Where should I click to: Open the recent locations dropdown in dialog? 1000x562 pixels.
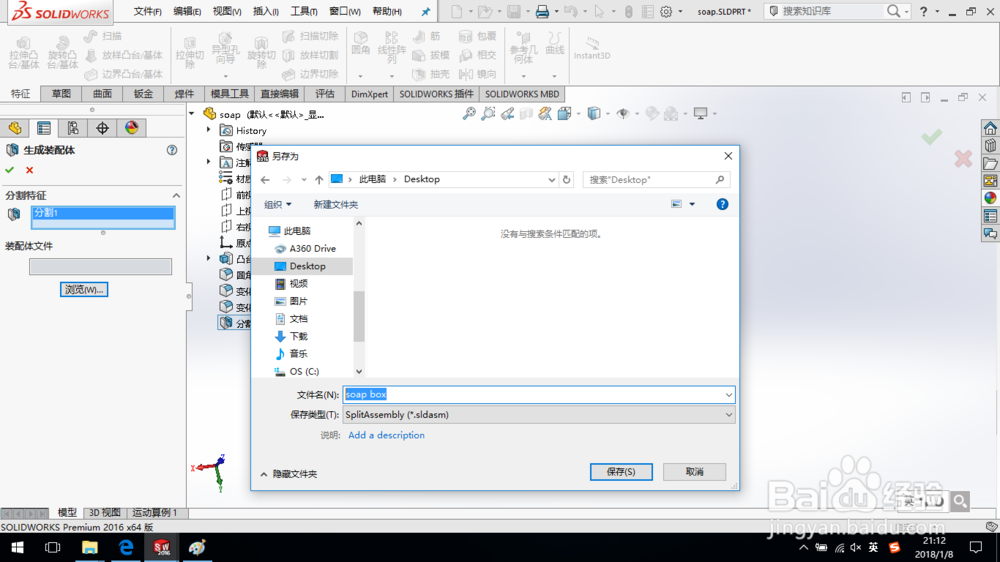coord(304,180)
